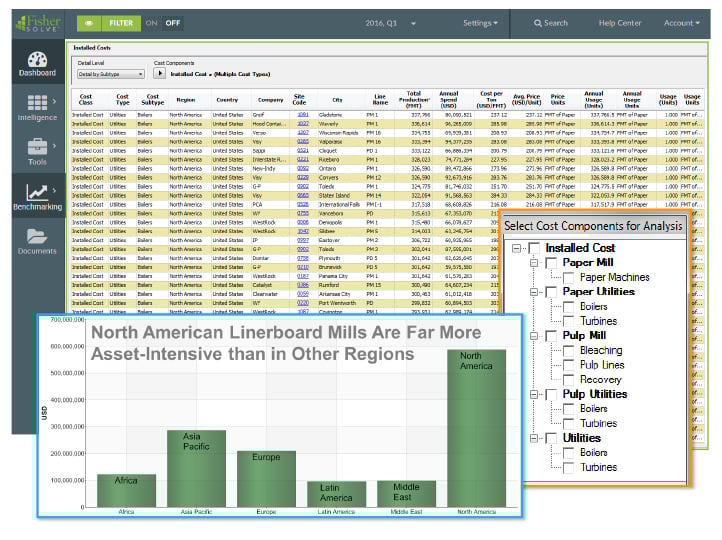The height and width of the screenshot is (540, 722).
Task: Sort by the Annual Spend column header
Action: coord(448,99)
